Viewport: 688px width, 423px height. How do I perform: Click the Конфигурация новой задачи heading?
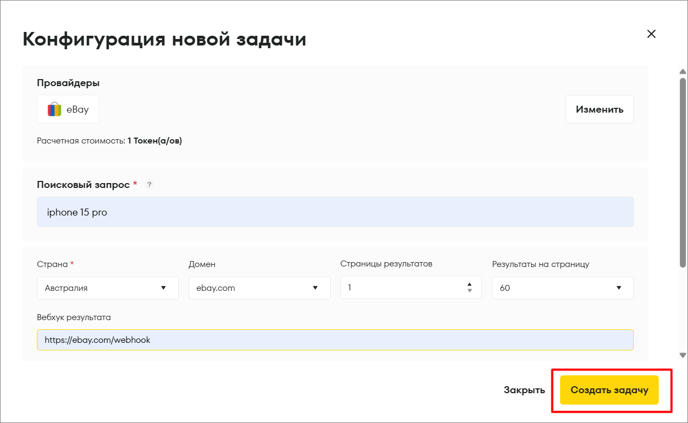tap(164, 39)
